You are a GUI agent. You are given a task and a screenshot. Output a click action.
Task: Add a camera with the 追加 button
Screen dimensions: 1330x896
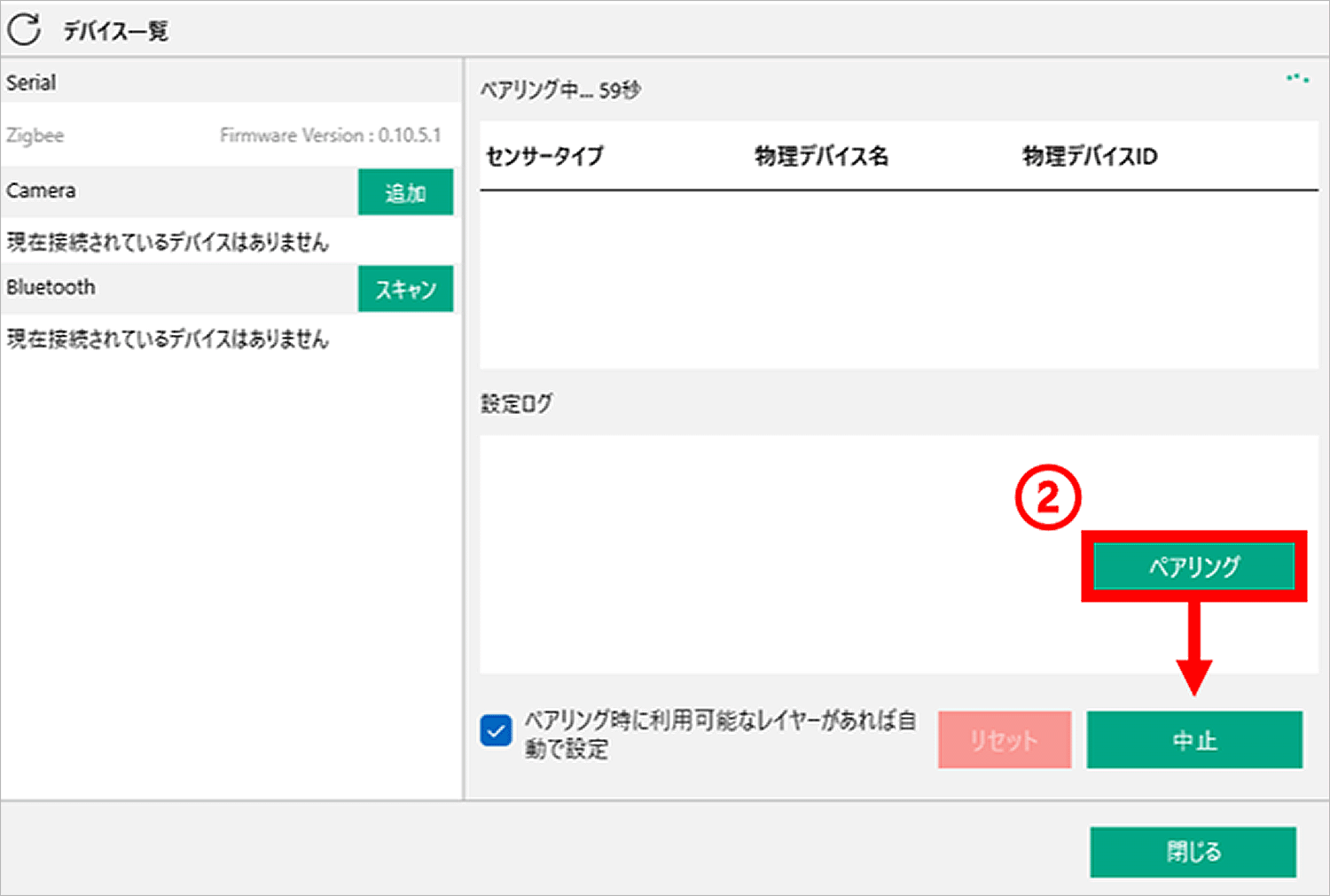pyautogui.click(x=405, y=191)
